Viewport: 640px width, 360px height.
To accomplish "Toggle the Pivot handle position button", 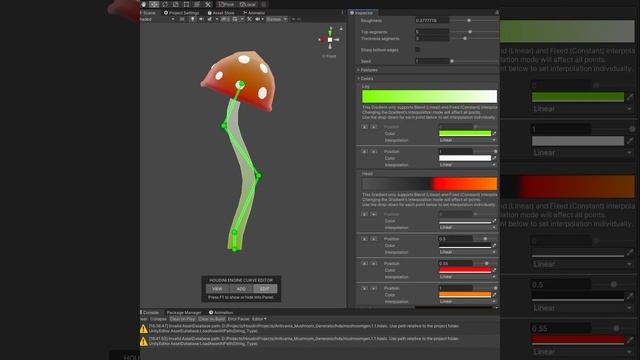I will (226, 4).
